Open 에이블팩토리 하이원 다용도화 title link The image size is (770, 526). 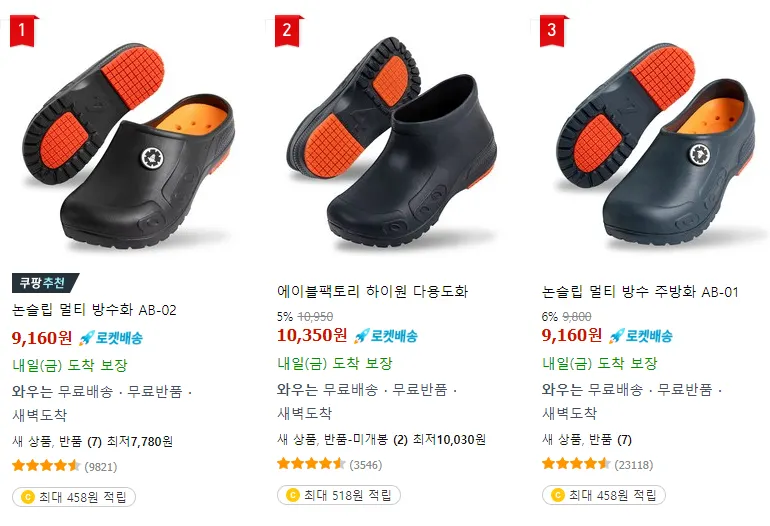tap(373, 291)
